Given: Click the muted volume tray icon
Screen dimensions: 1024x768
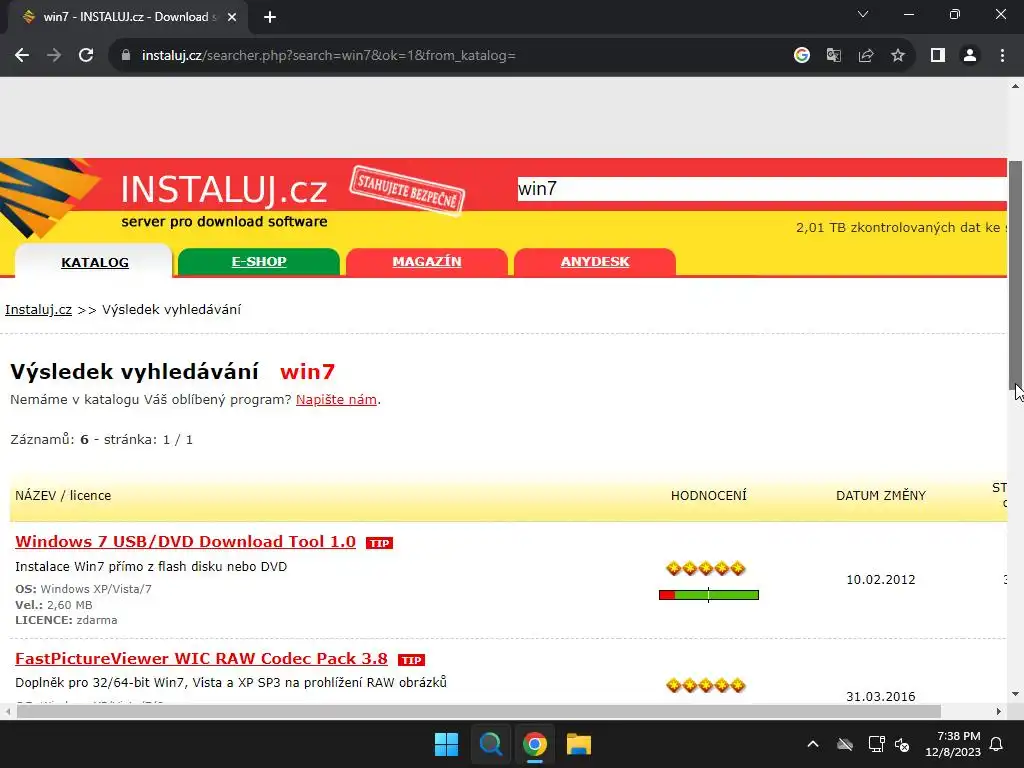Looking at the screenshot, I should [x=903, y=744].
